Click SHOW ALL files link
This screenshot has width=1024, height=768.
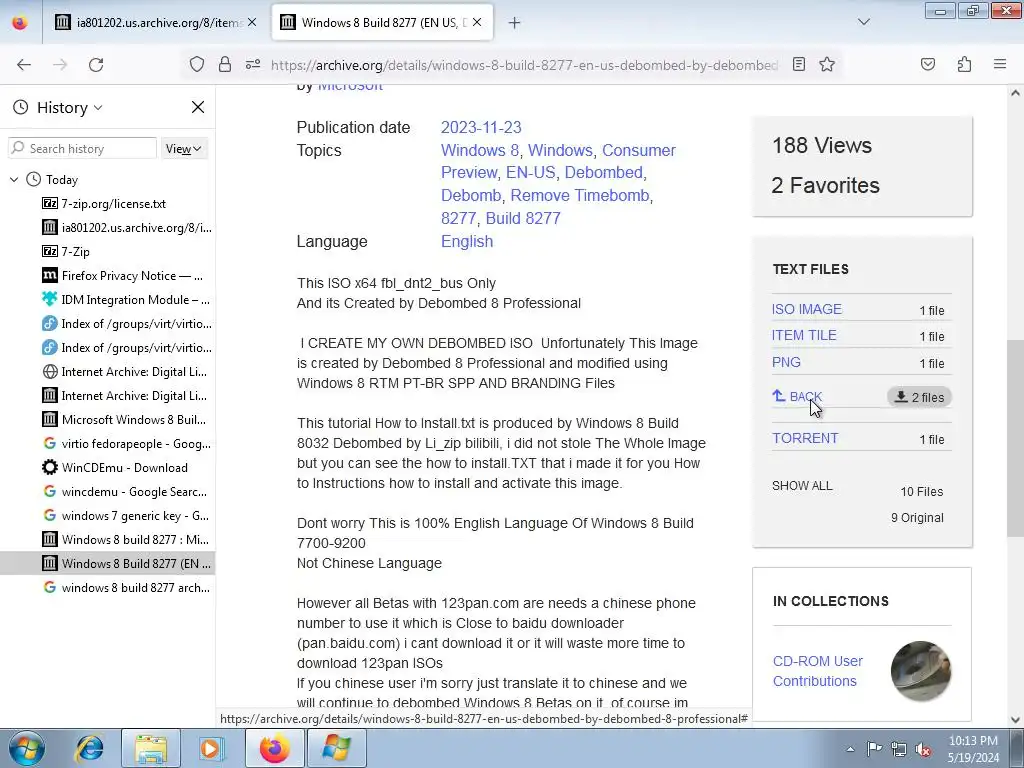[802, 486]
